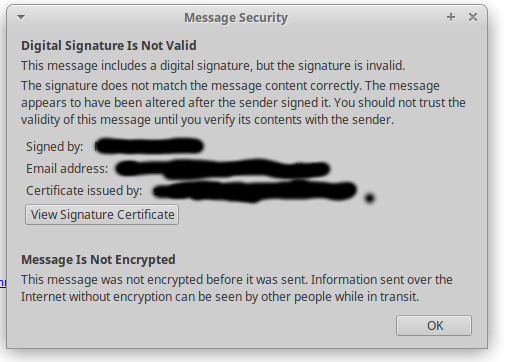Click the sentence saying the signature is invalid
This screenshot has width=513, height=362.
click(x=213, y=66)
